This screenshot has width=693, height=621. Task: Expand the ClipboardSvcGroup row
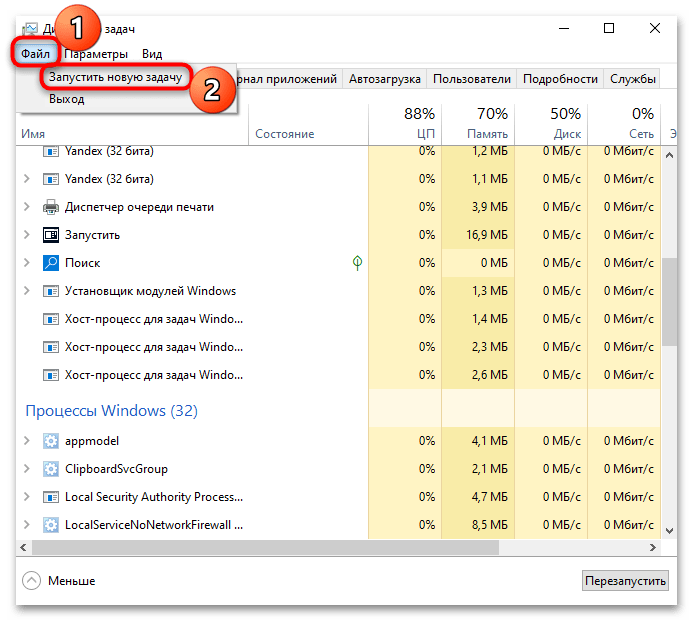[27, 469]
